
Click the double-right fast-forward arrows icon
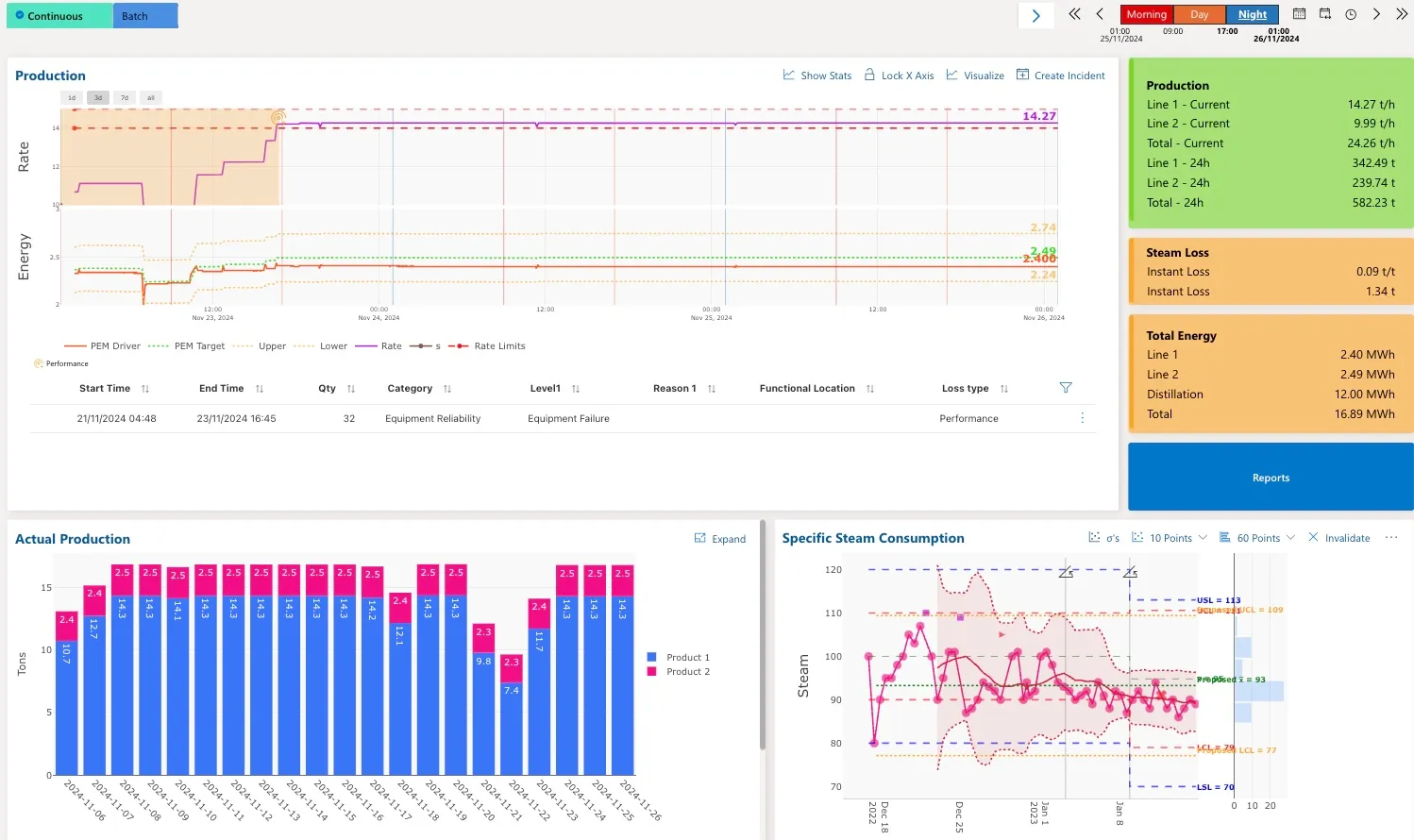[1402, 14]
